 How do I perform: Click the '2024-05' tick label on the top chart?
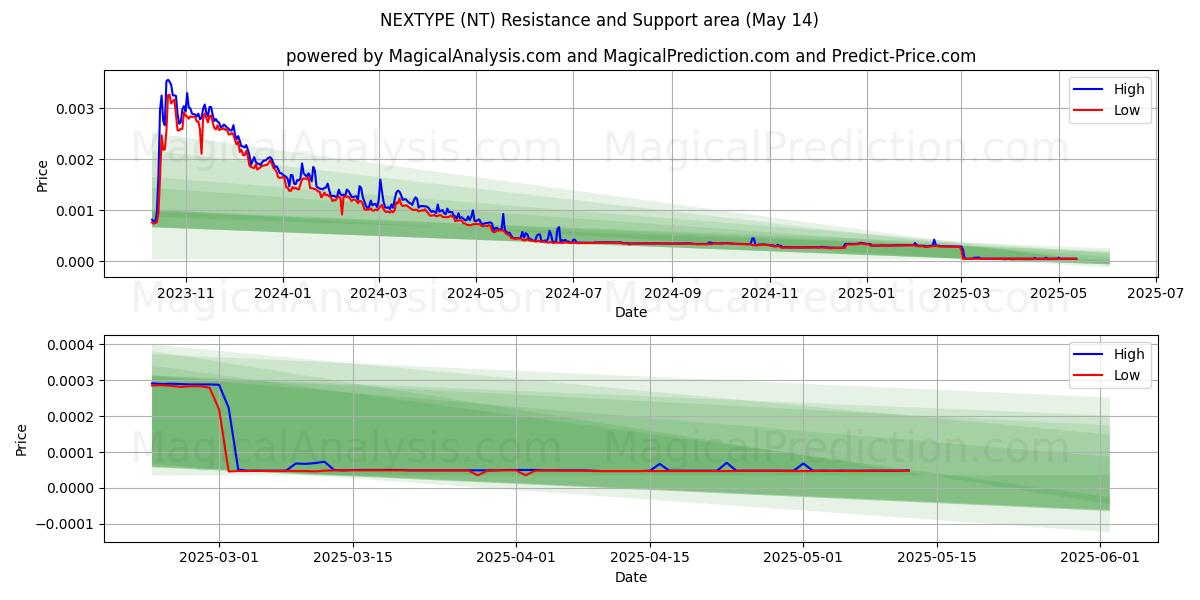coord(475,293)
